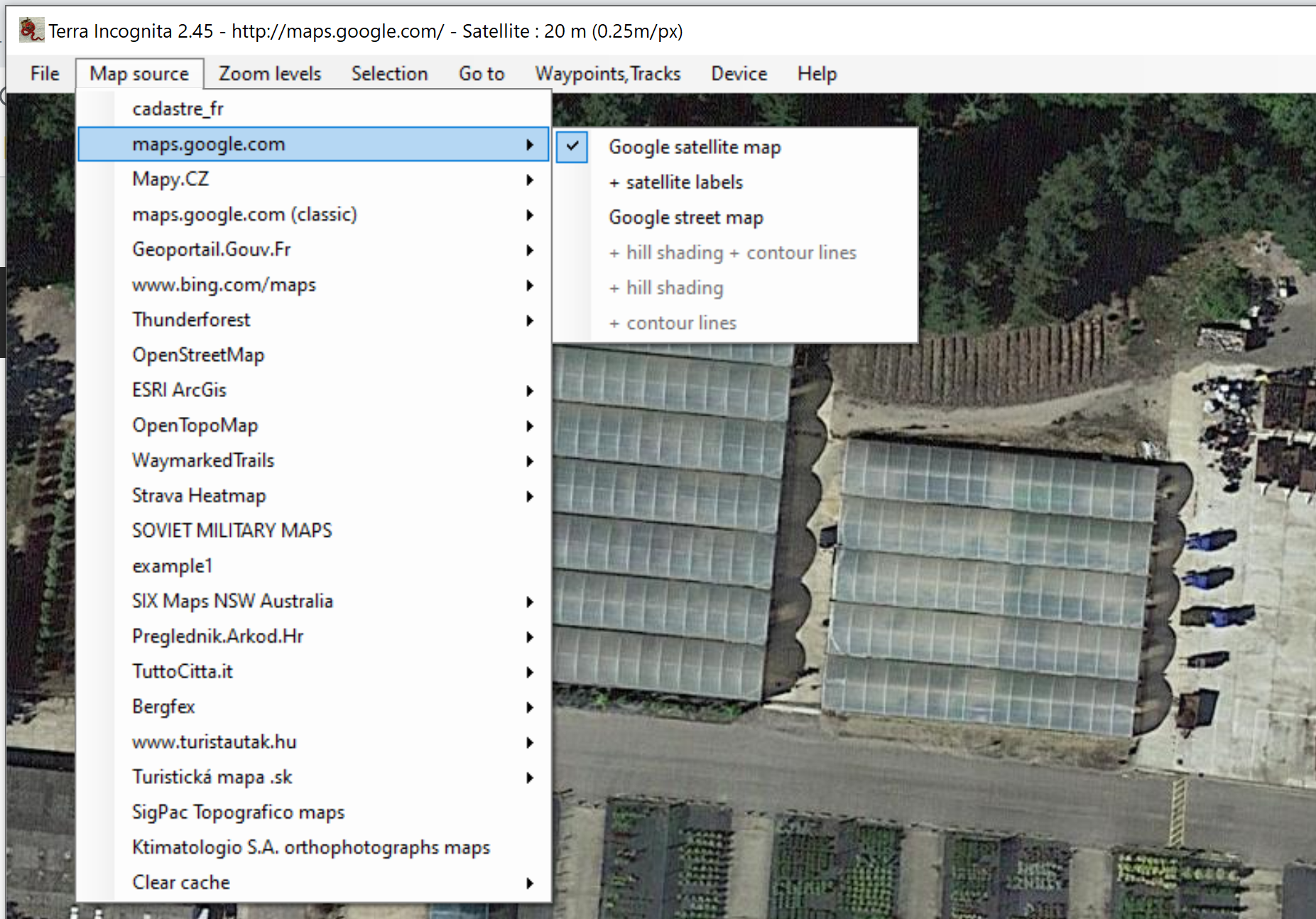1316x919 pixels.
Task: Open the www.turistautak.hu submenu
Action: (x=313, y=741)
